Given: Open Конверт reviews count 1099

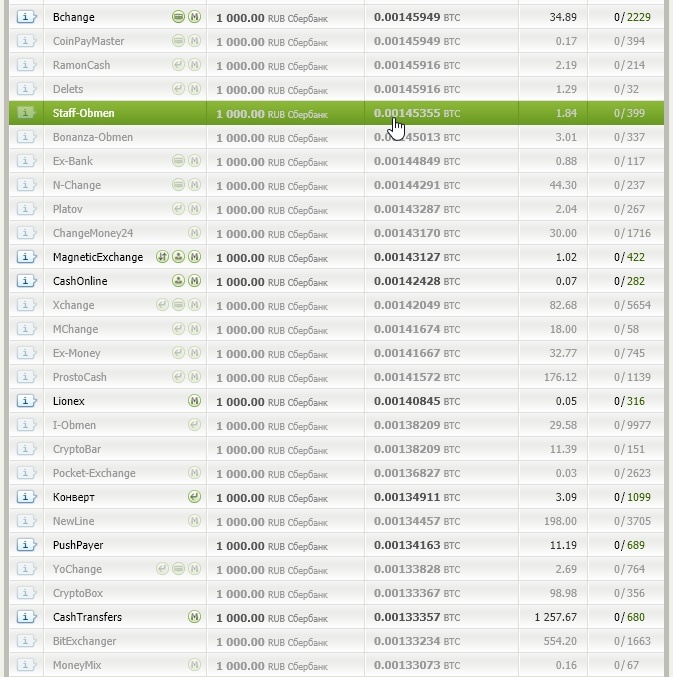Looking at the screenshot, I should [639, 497].
